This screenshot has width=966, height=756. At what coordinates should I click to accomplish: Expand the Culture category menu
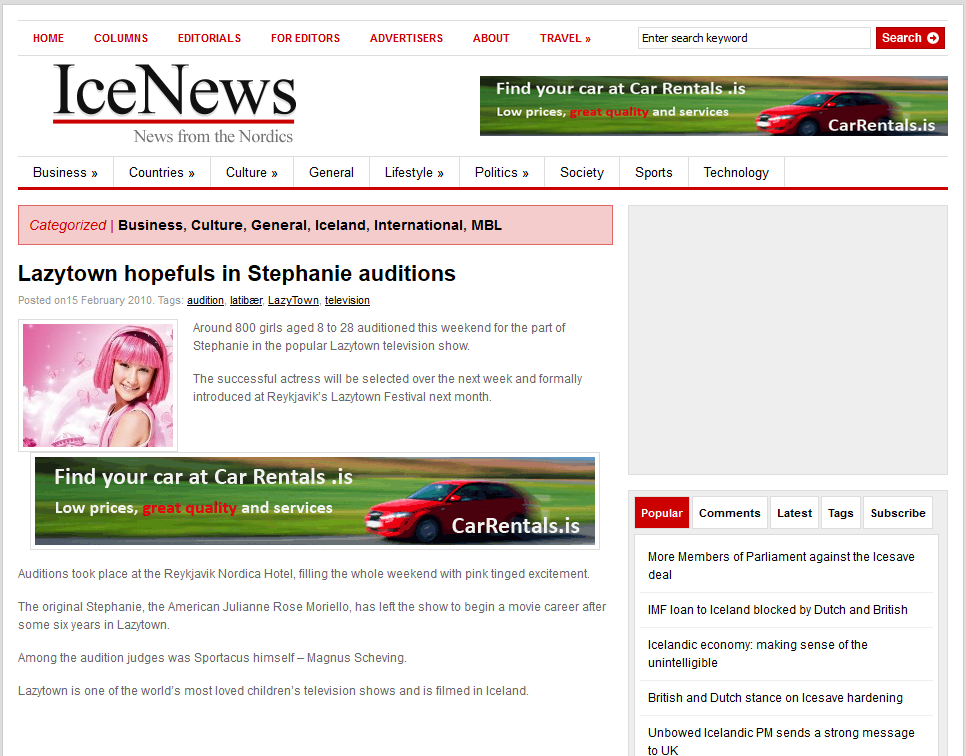click(251, 173)
